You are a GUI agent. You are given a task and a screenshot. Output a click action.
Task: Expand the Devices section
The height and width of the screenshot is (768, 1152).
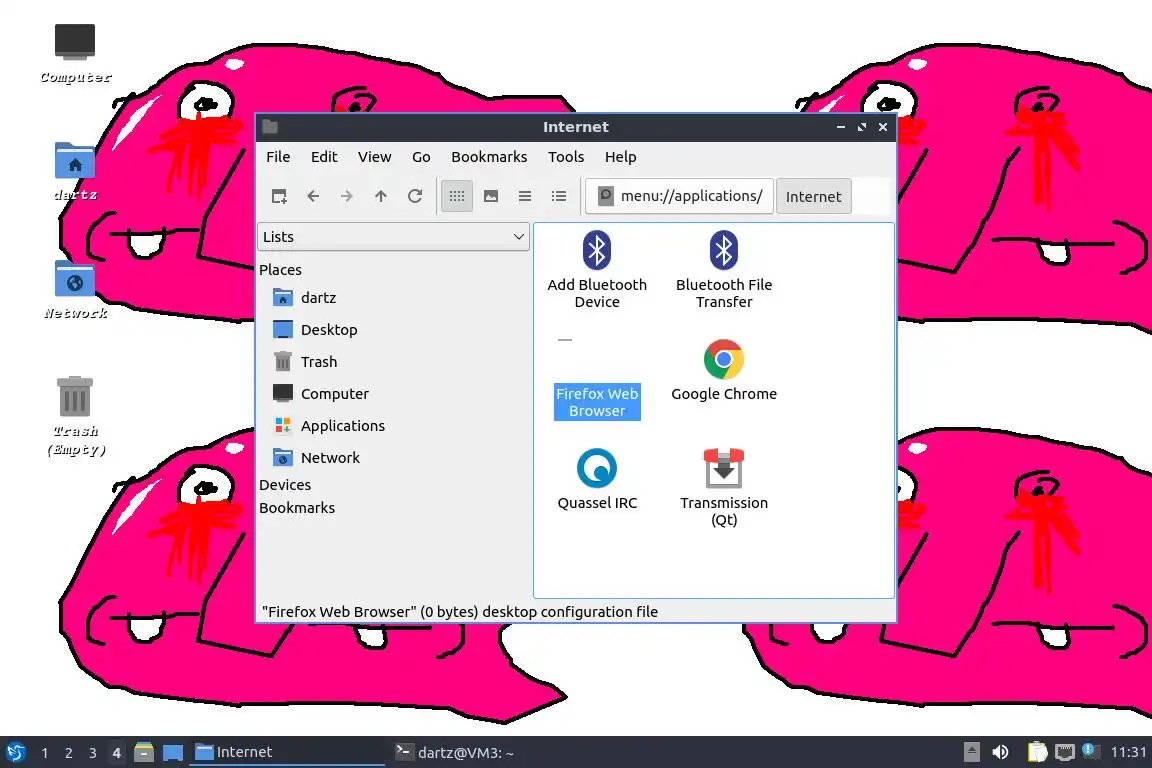coord(285,485)
